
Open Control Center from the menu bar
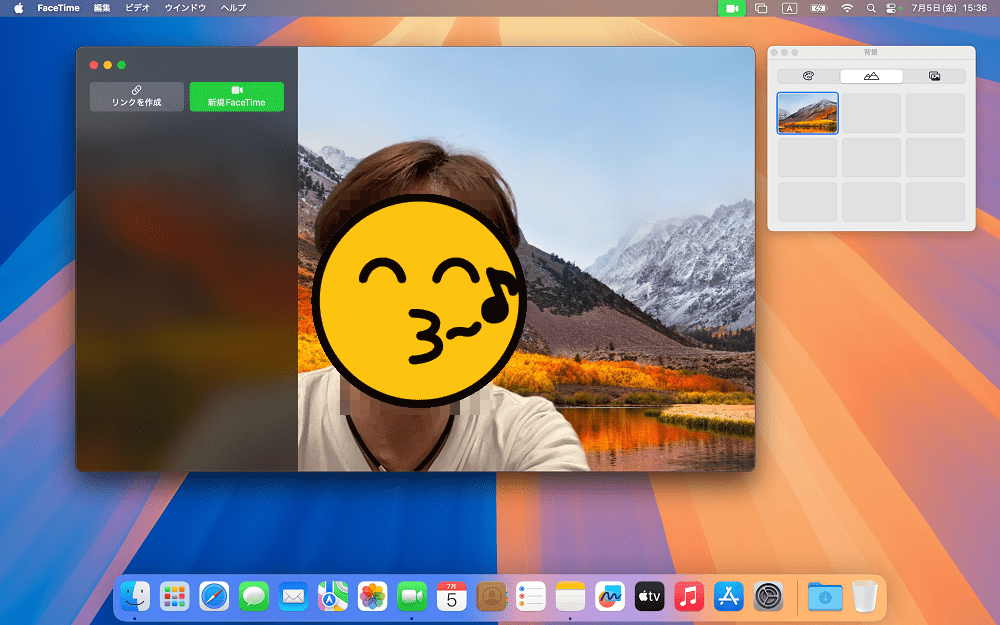click(892, 8)
